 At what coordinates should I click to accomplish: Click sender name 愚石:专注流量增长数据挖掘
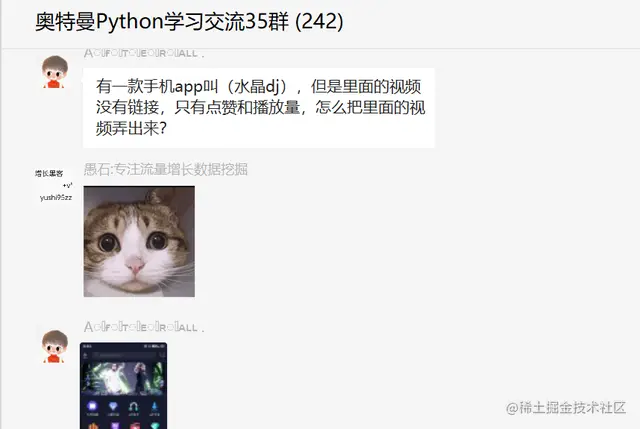coord(166,169)
